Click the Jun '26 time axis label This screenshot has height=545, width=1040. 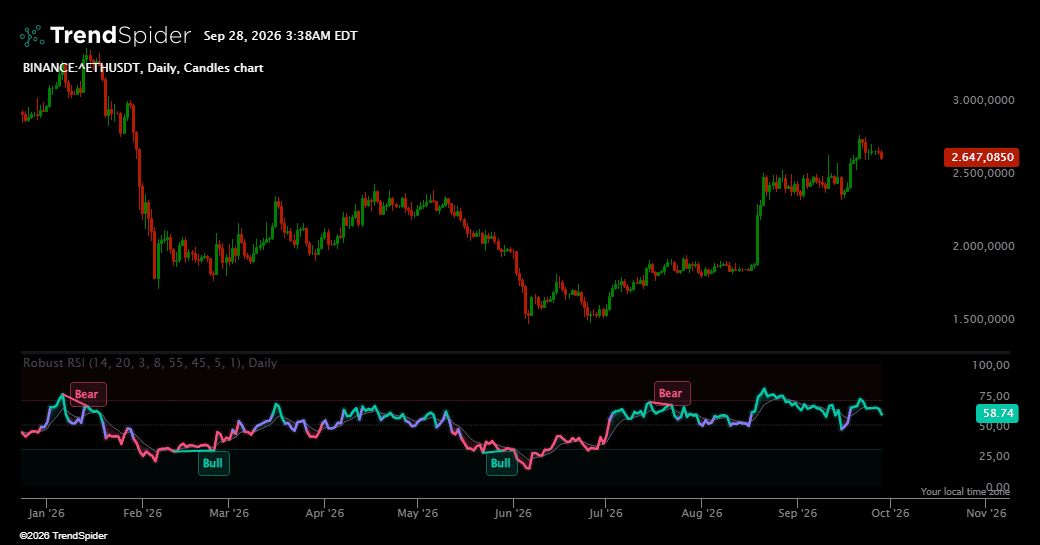pyautogui.click(x=513, y=513)
